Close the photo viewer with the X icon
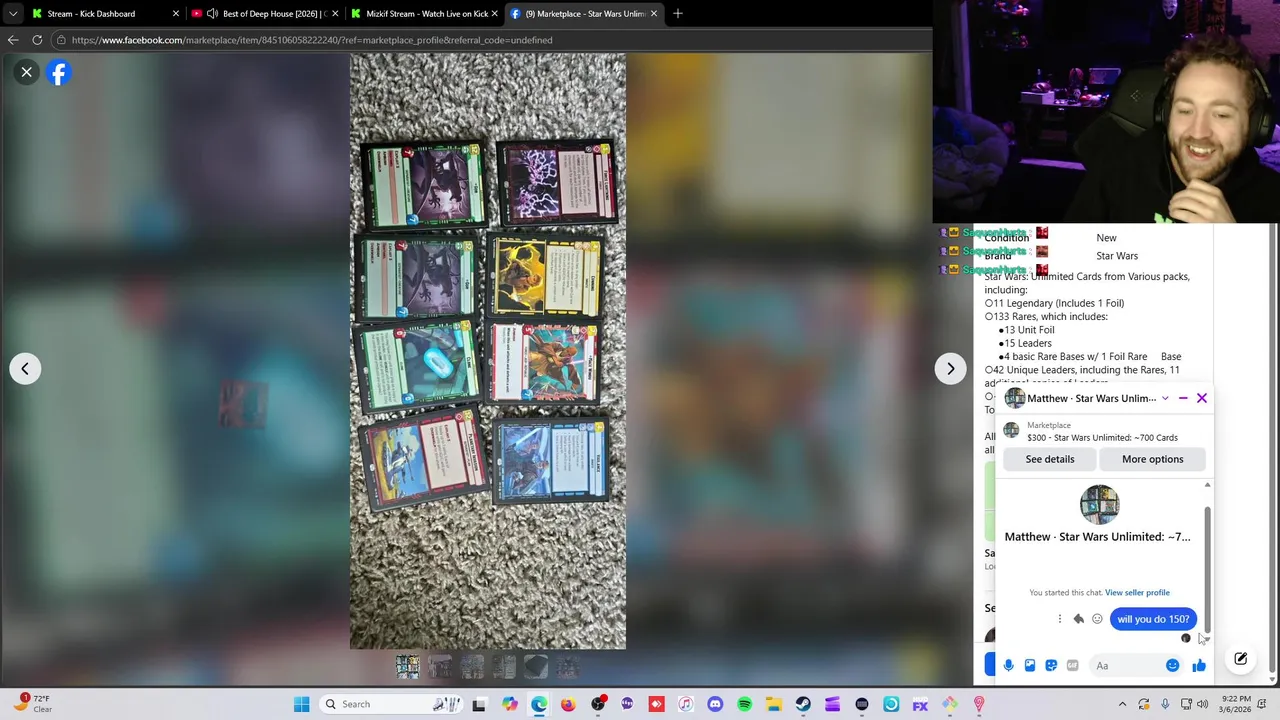The width and height of the screenshot is (1280, 720). [x=27, y=72]
